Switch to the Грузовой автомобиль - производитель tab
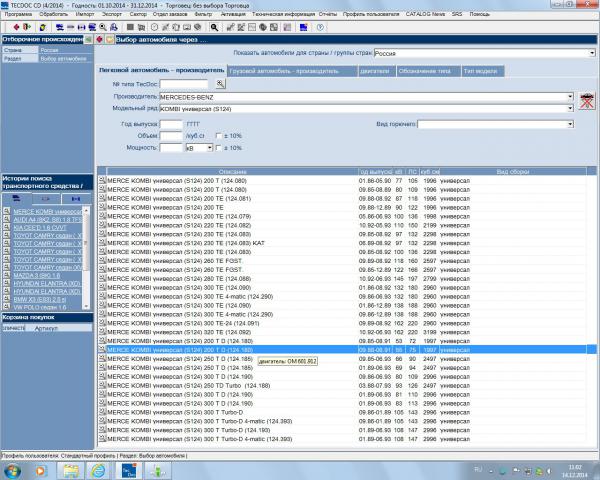600x480 pixels. pos(293,71)
